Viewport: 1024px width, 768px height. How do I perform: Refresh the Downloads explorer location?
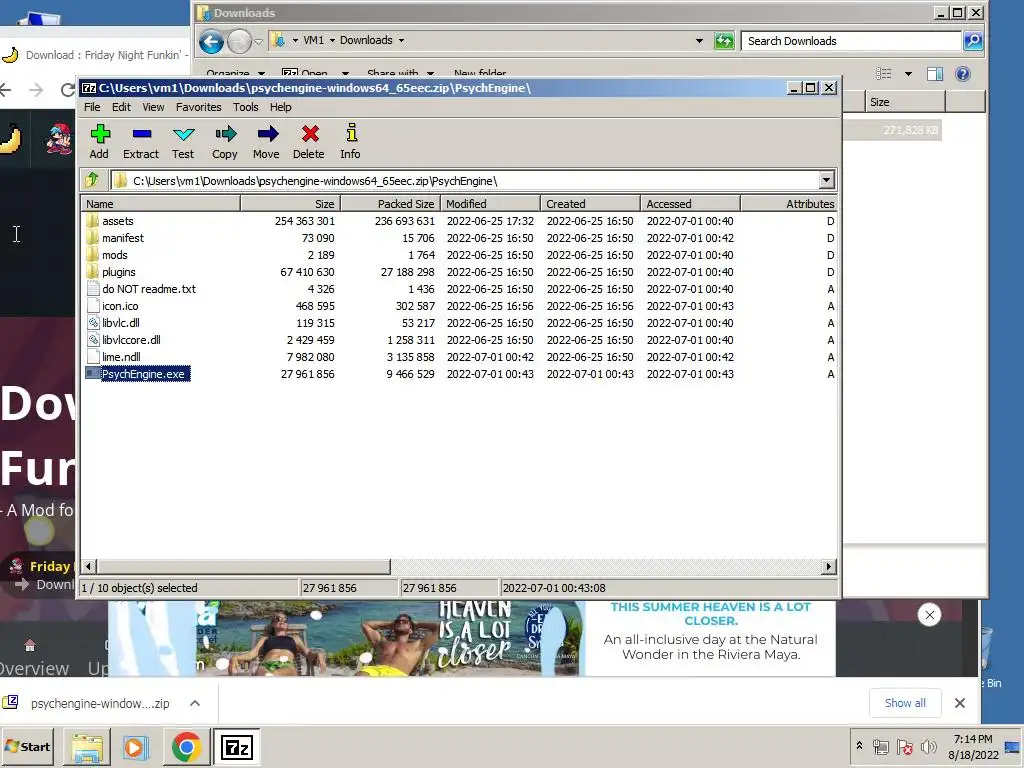point(724,40)
